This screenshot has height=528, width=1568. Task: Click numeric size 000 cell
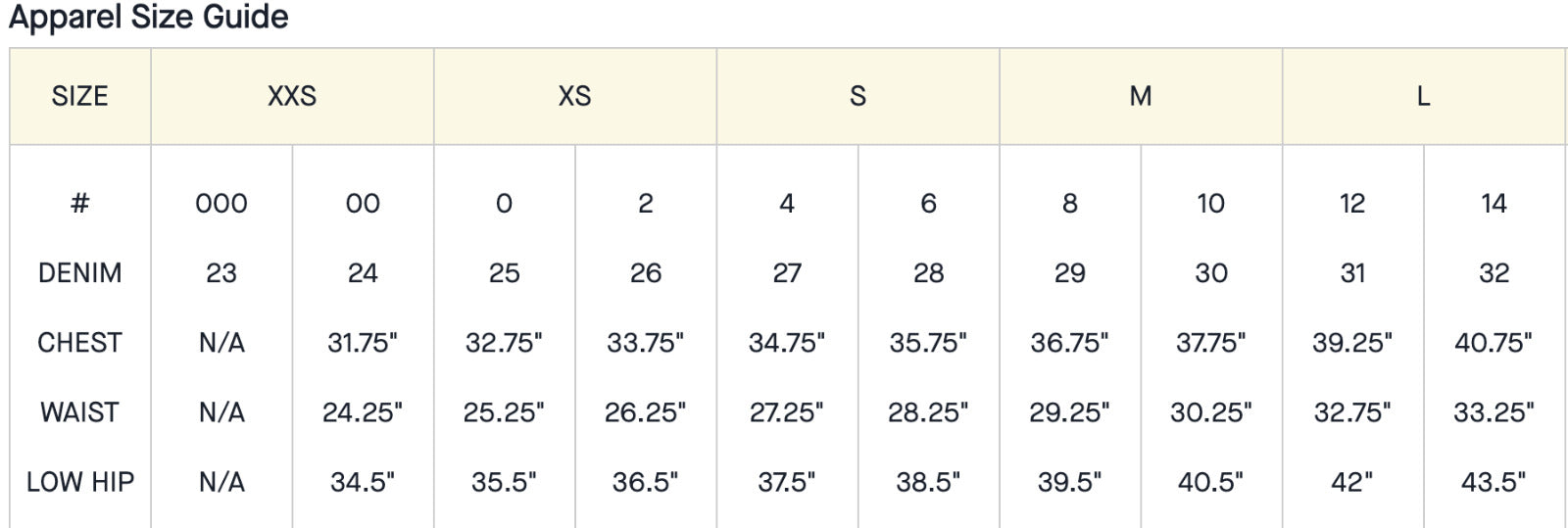point(221,204)
